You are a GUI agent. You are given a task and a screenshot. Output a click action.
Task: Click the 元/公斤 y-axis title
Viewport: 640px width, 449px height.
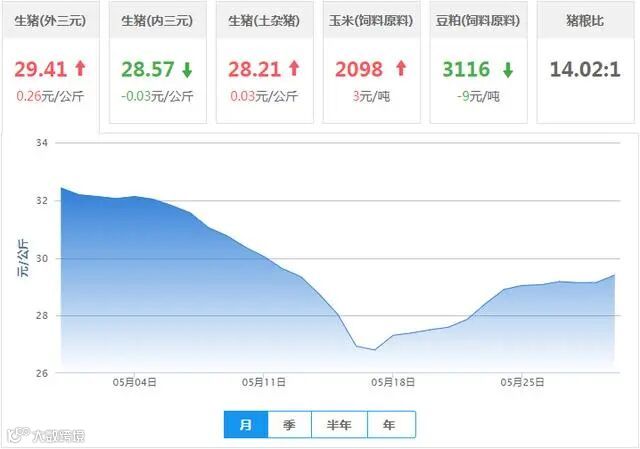[x=23, y=258]
